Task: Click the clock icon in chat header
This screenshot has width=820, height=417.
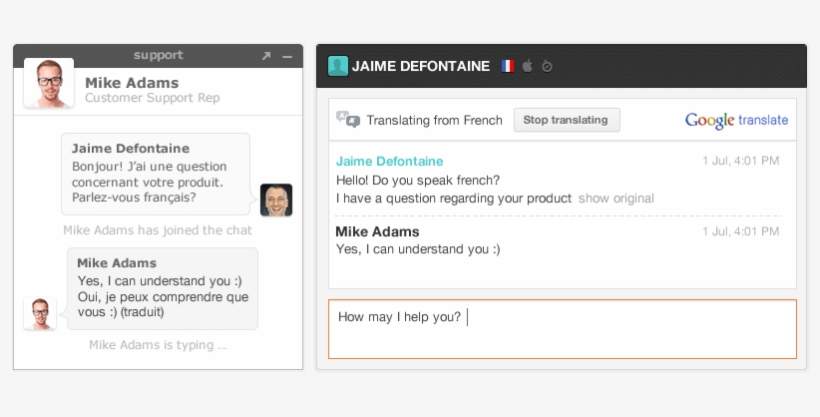Action: [x=547, y=66]
